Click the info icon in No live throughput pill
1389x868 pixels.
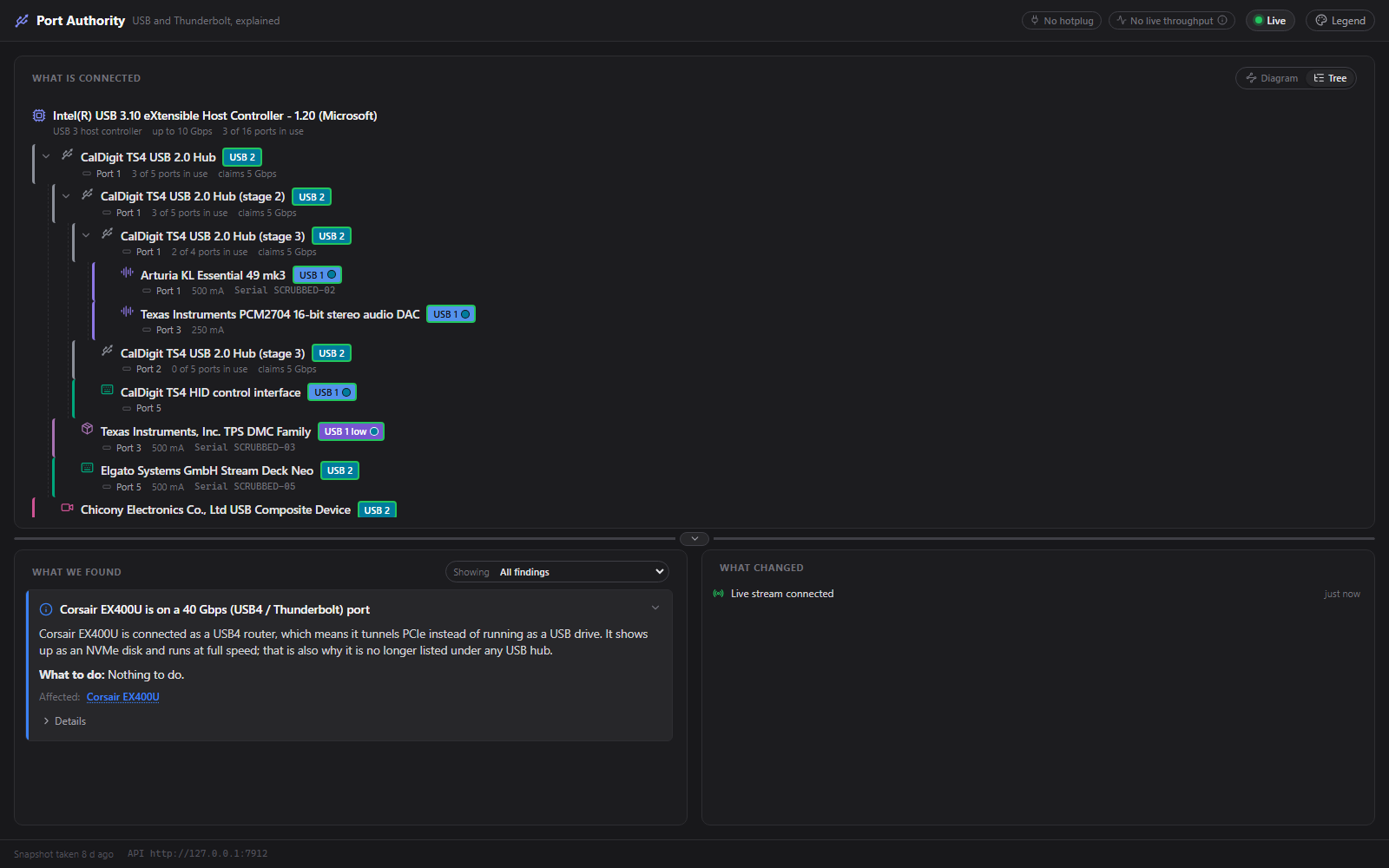click(x=1222, y=20)
